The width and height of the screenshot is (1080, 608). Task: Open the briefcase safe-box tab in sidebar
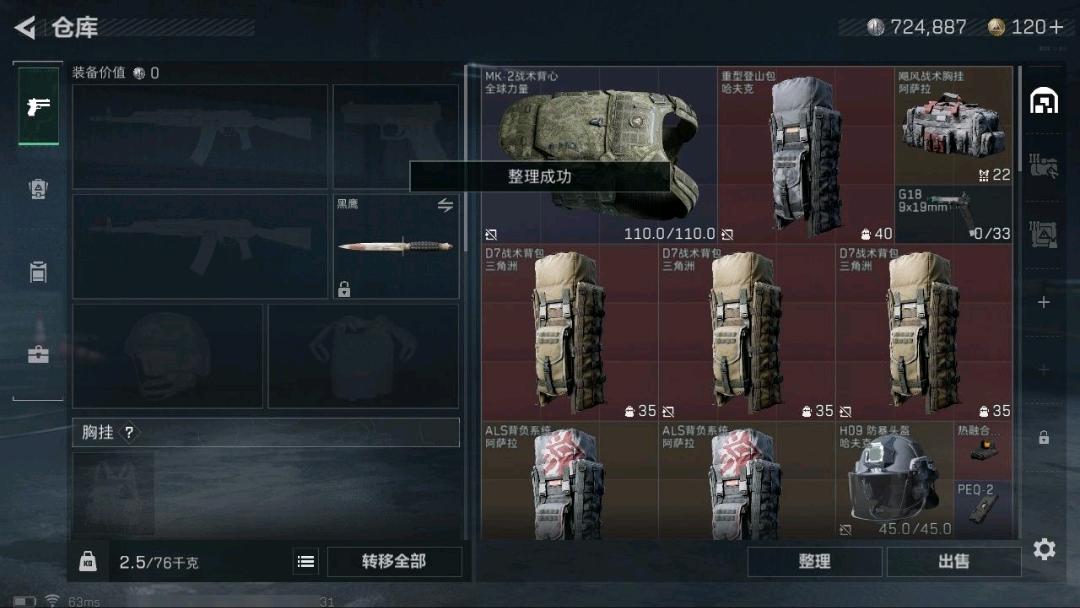[39, 354]
